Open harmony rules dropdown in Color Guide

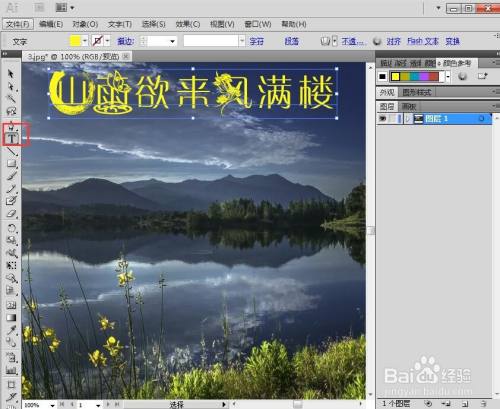(448, 77)
